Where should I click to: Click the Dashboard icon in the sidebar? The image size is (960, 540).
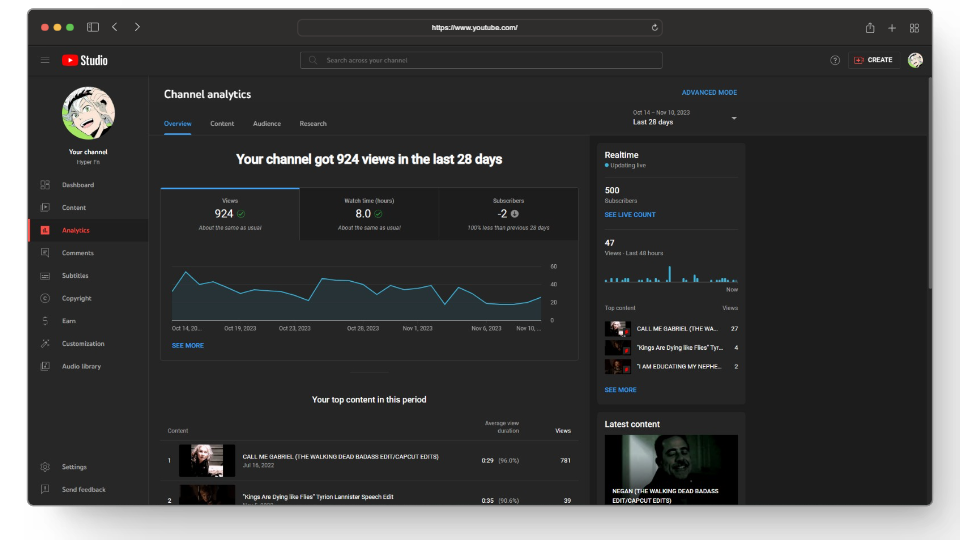(x=45, y=185)
